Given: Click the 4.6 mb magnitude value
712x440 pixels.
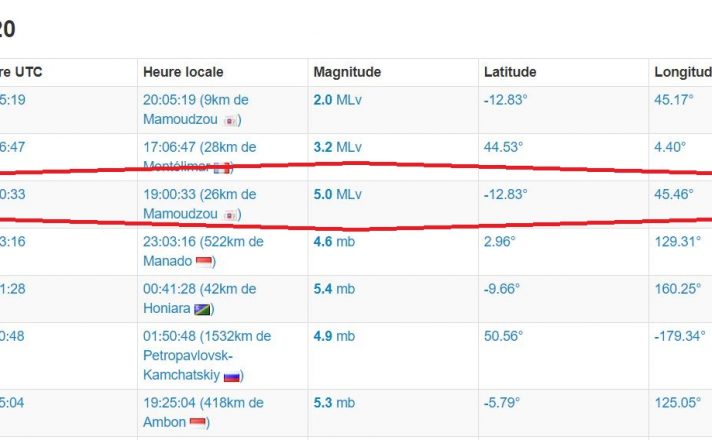Looking at the screenshot, I should pos(334,242).
